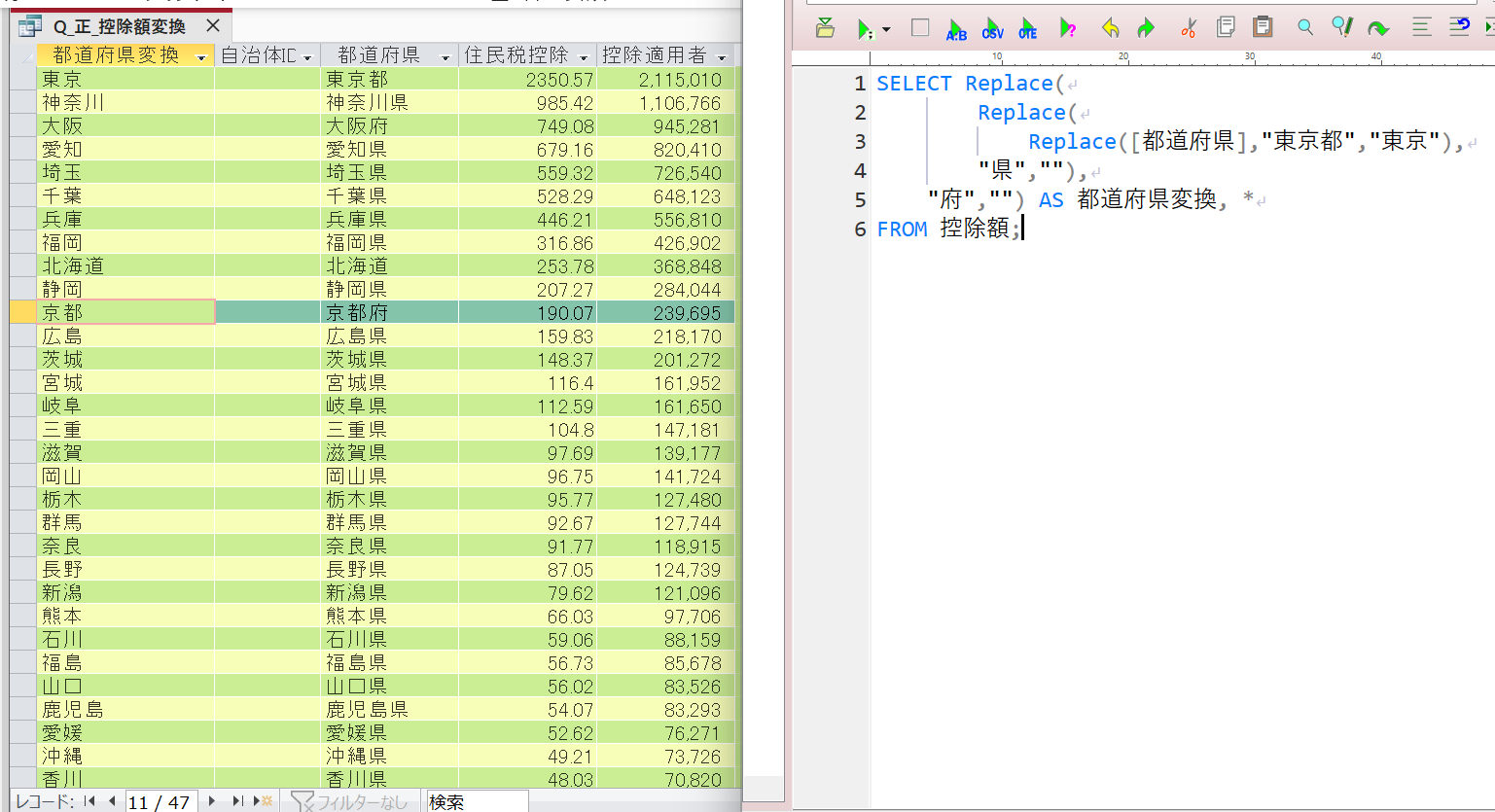Screen dimensions: 1495x812
Task: Click the 京都府 cell
Action: pos(389,312)
